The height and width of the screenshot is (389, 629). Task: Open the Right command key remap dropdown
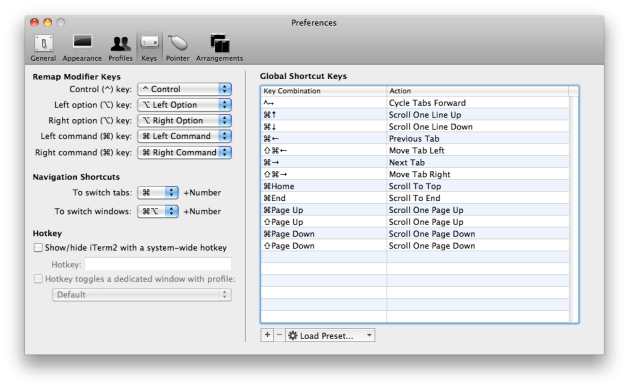185,152
